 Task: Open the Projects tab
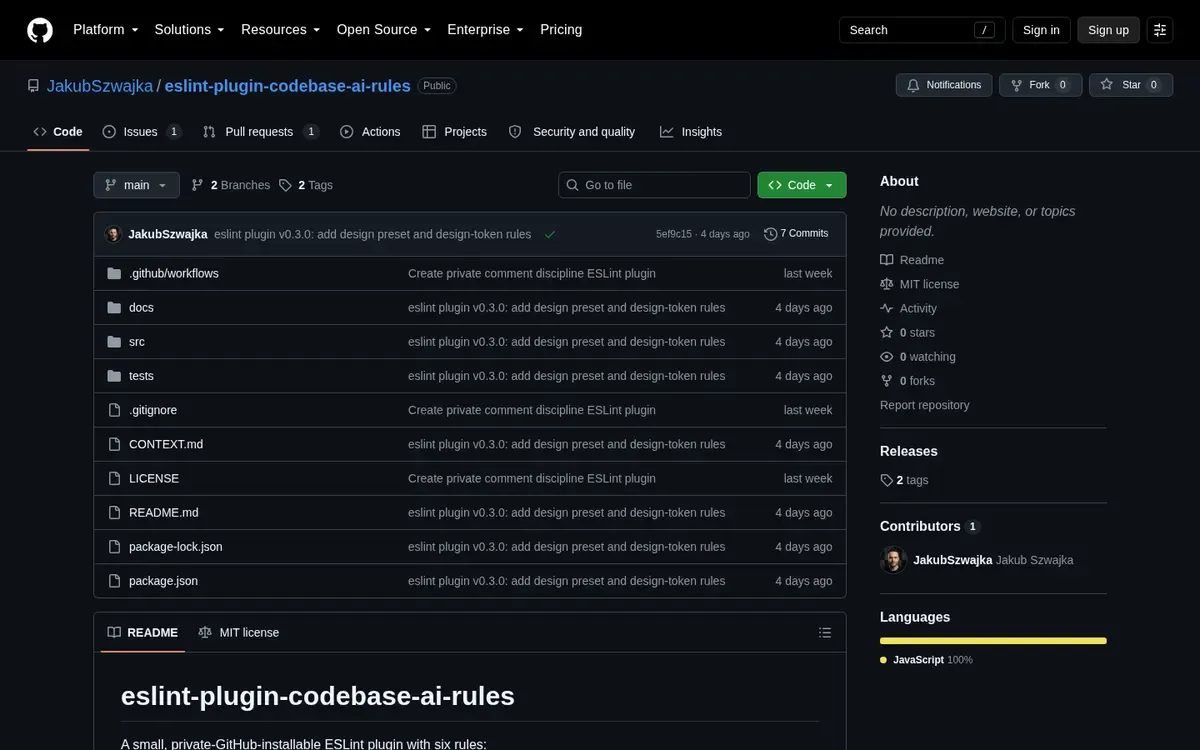pyautogui.click(x=455, y=132)
